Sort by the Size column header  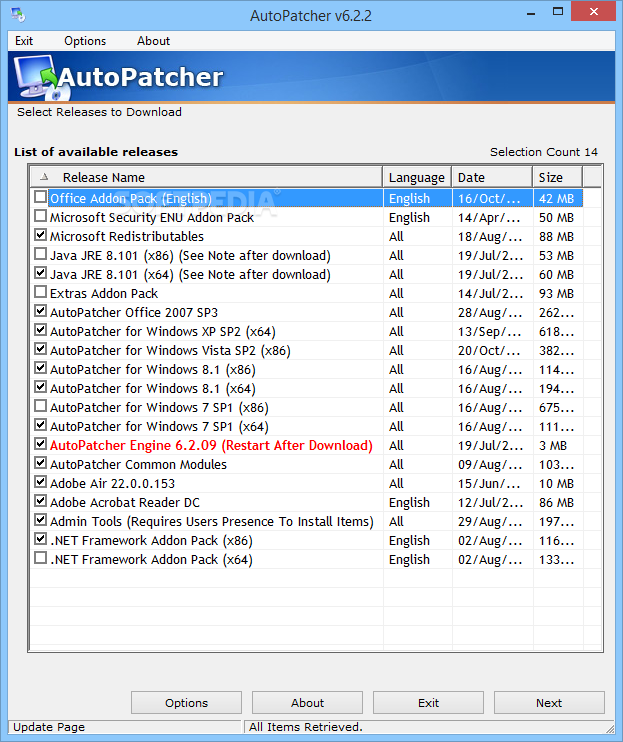coord(557,177)
